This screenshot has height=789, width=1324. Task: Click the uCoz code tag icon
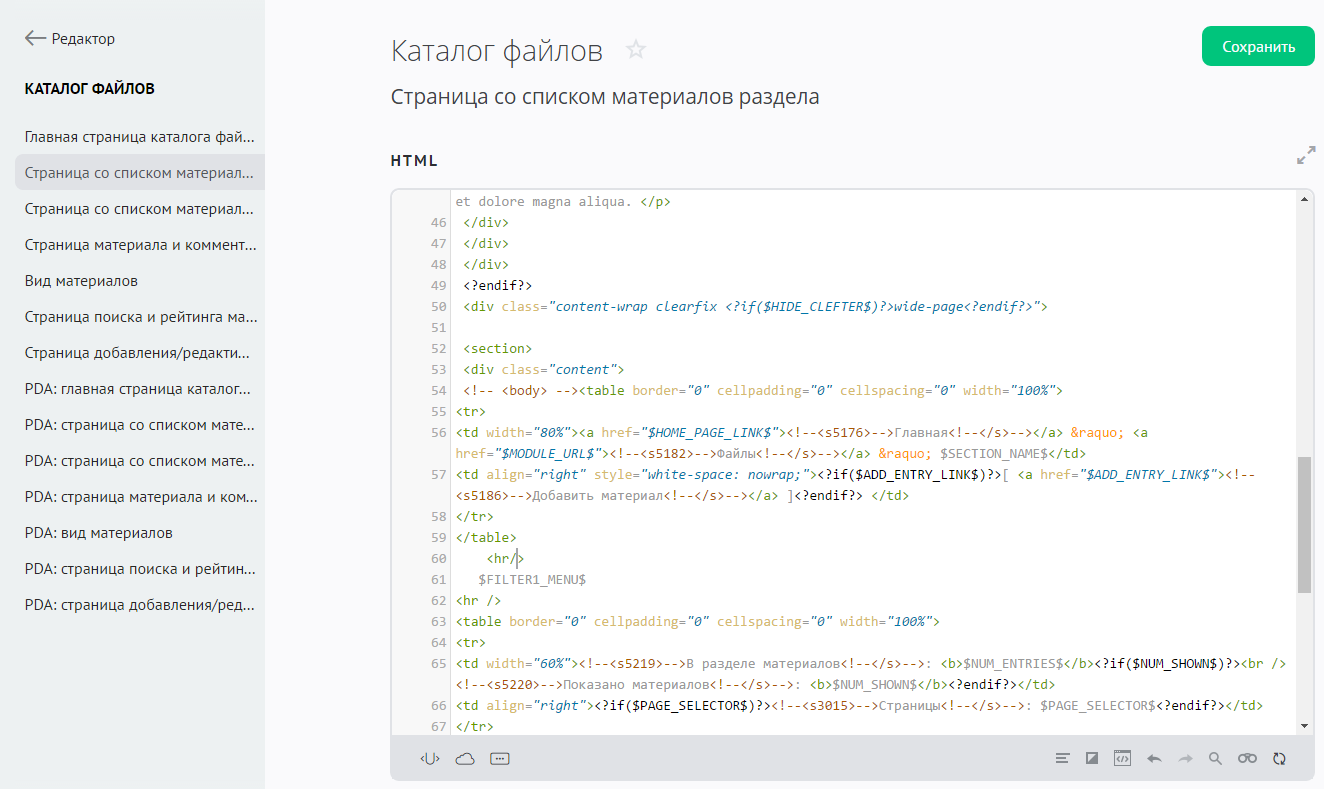[430, 759]
